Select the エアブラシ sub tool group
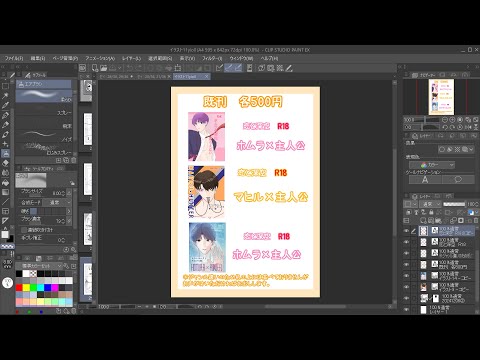The image size is (480, 360). tap(44, 84)
